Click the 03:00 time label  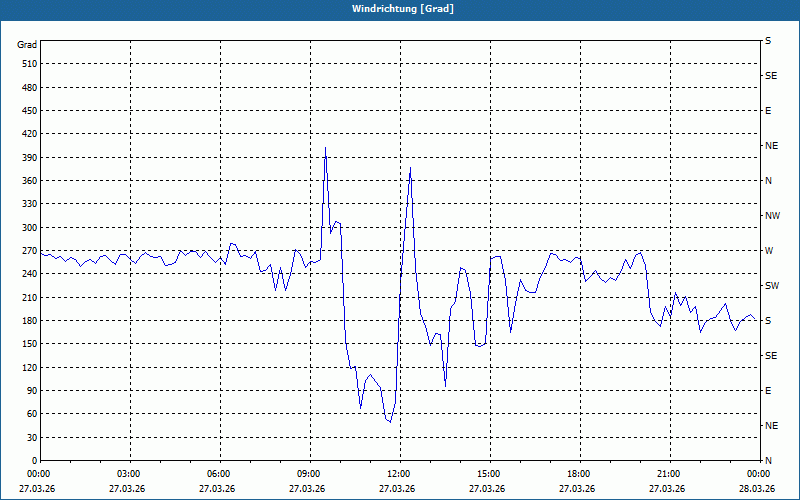(130, 474)
